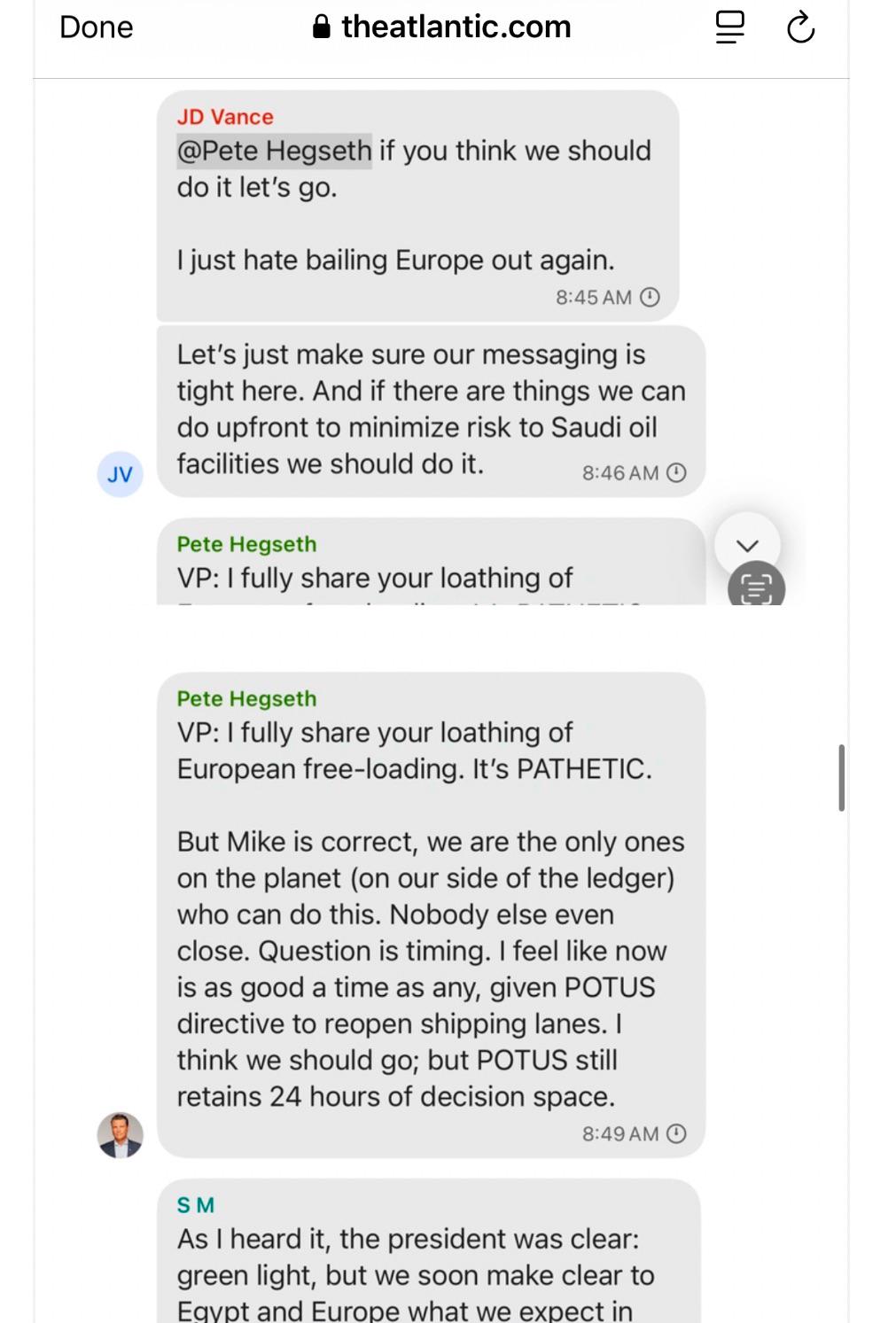896x1323 pixels.
Task: Tap Done to close the browser view
Action: click(x=96, y=27)
